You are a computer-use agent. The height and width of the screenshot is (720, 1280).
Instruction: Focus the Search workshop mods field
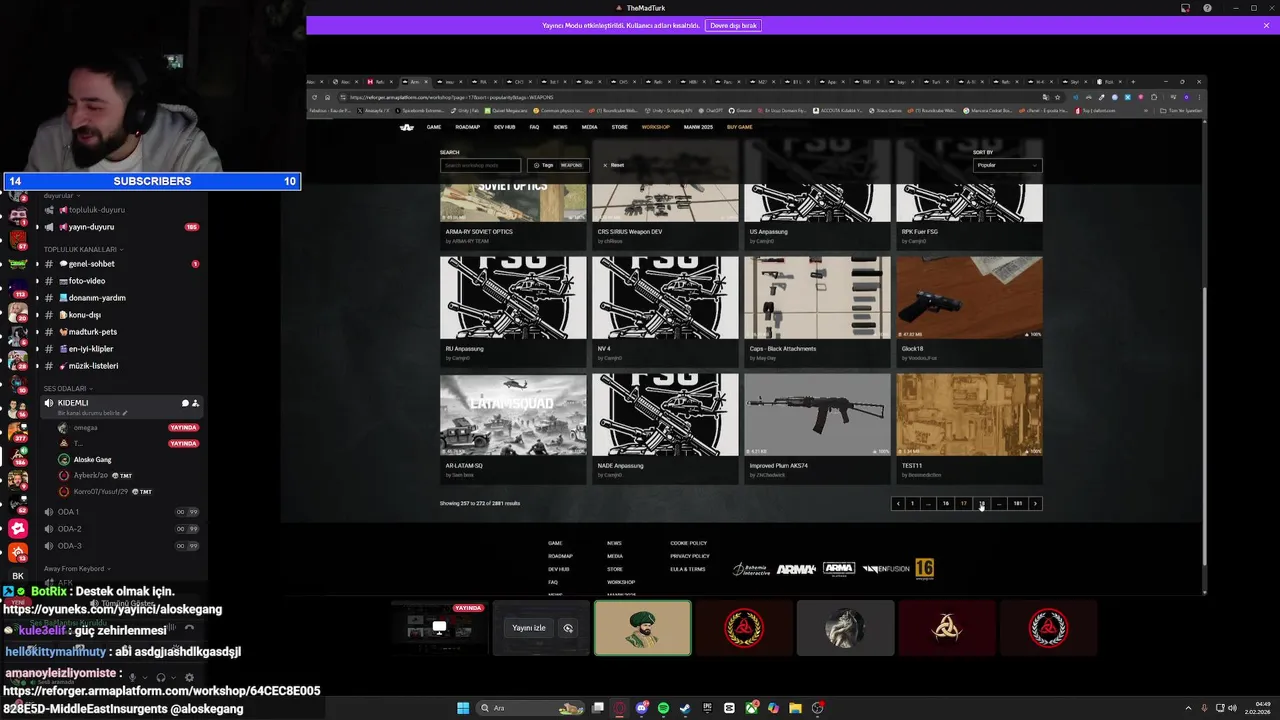(480, 165)
